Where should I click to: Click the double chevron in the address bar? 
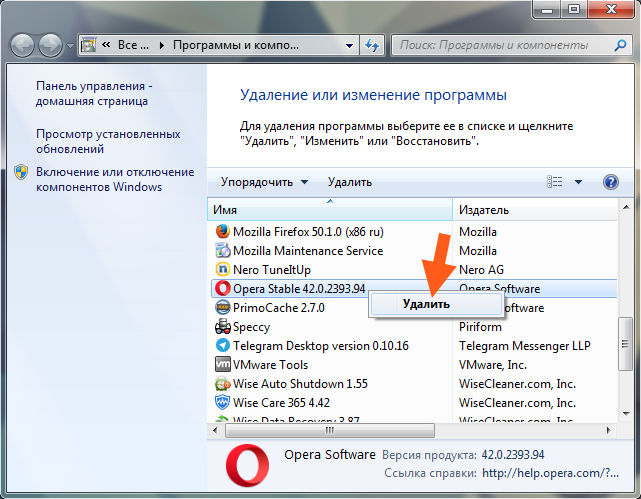(106, 45)
